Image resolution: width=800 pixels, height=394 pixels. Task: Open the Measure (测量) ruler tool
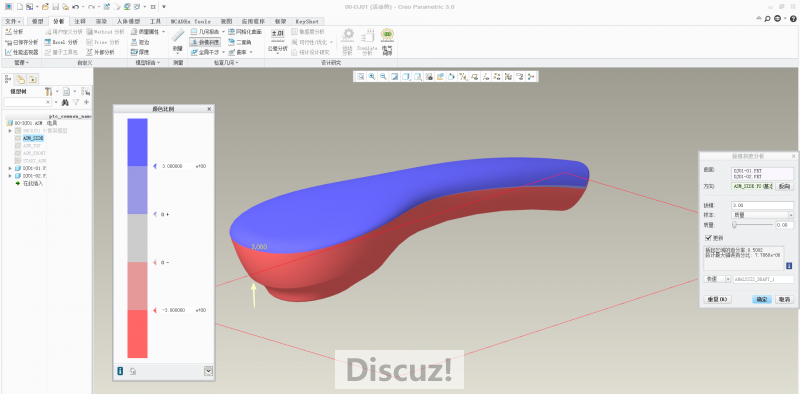point(177,41)
